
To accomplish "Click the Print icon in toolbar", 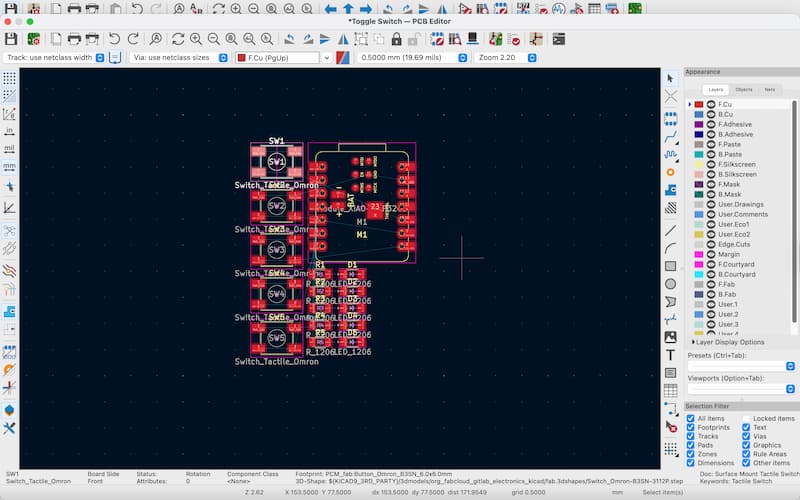I will 76,40.
